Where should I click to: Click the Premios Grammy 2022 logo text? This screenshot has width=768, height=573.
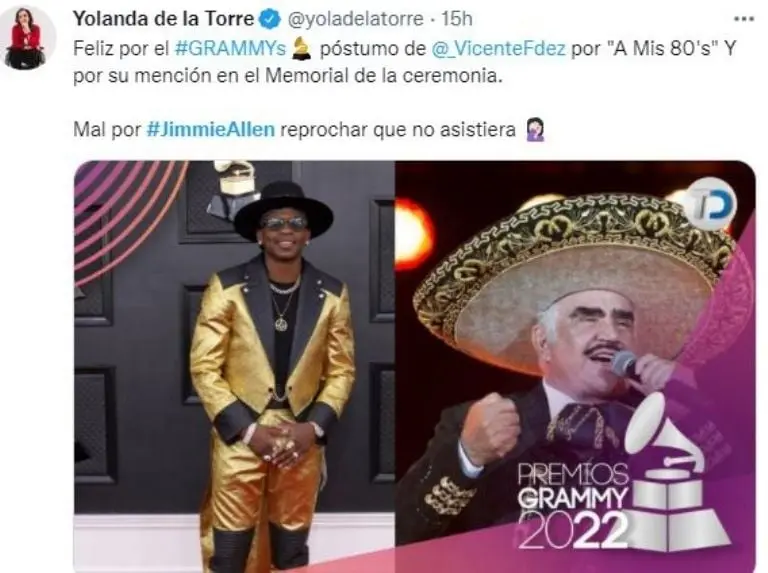[x=573, y=505]
